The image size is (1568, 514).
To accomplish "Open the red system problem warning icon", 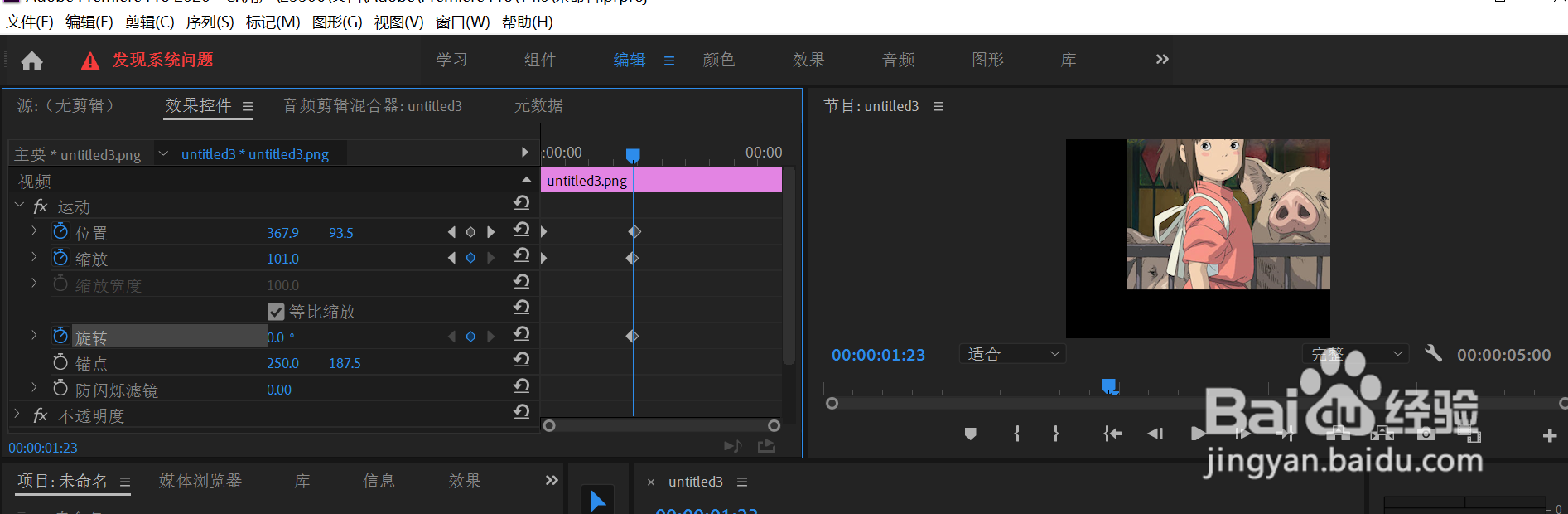I will [x=90, y=61].
